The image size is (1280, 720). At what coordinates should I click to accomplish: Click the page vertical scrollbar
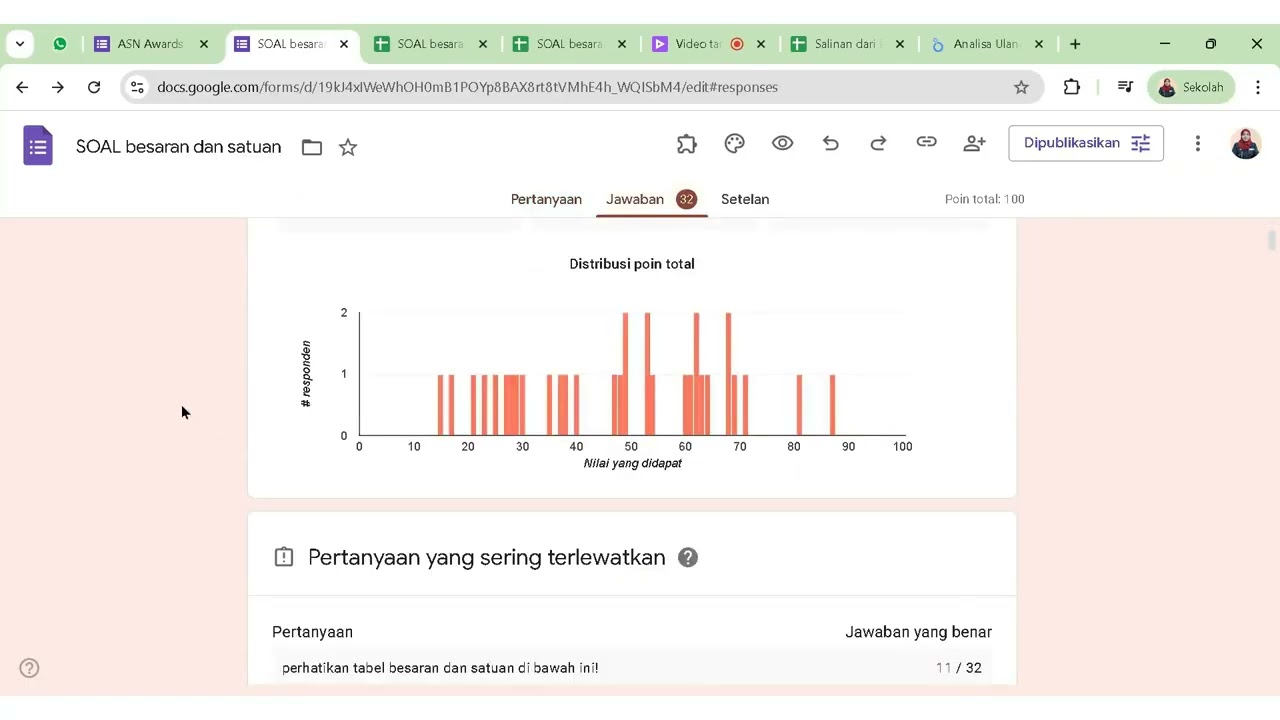[x=1272, y=240]
